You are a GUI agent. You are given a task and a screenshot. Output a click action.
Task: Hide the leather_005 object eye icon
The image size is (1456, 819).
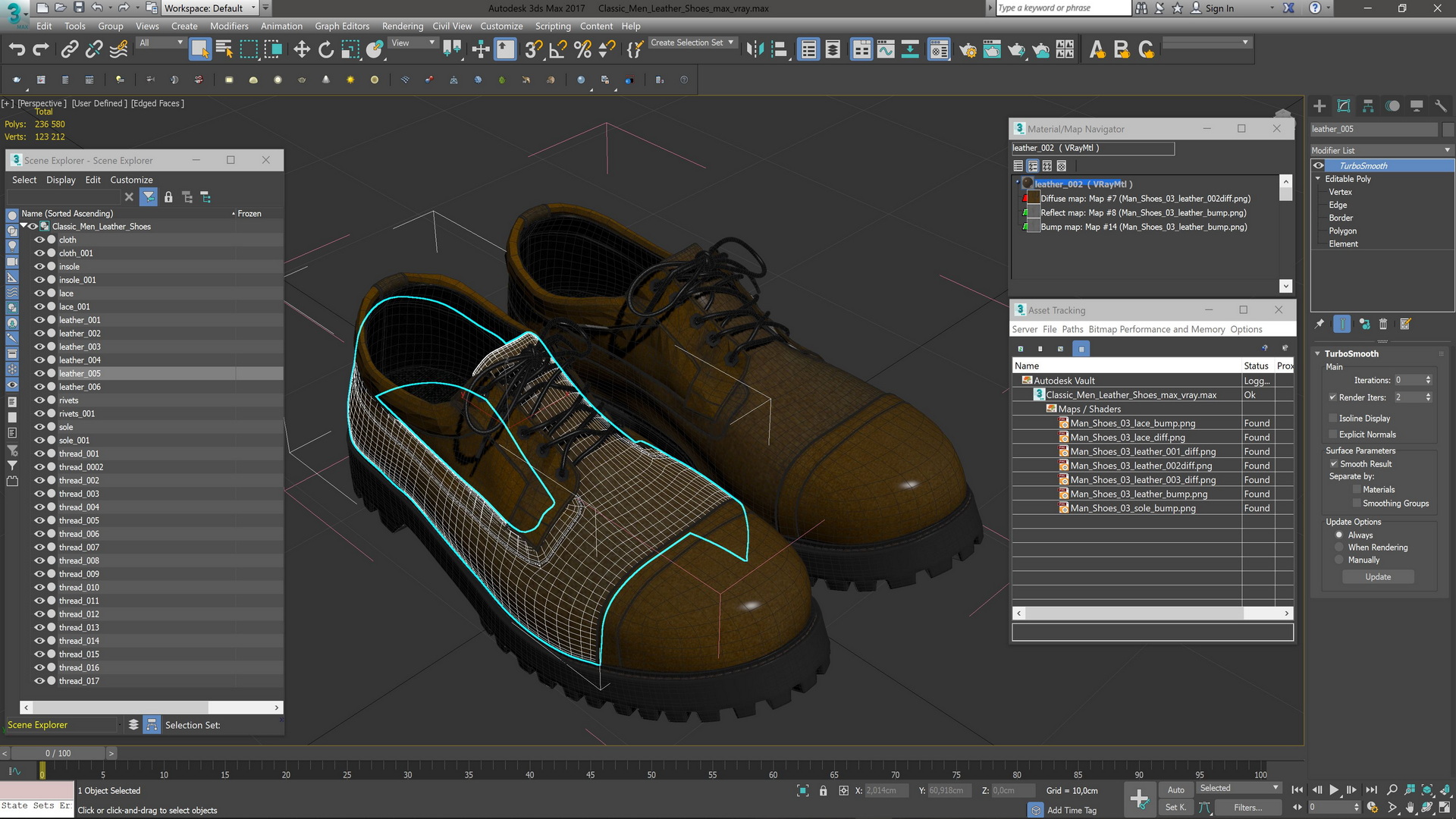click(39, 373)
